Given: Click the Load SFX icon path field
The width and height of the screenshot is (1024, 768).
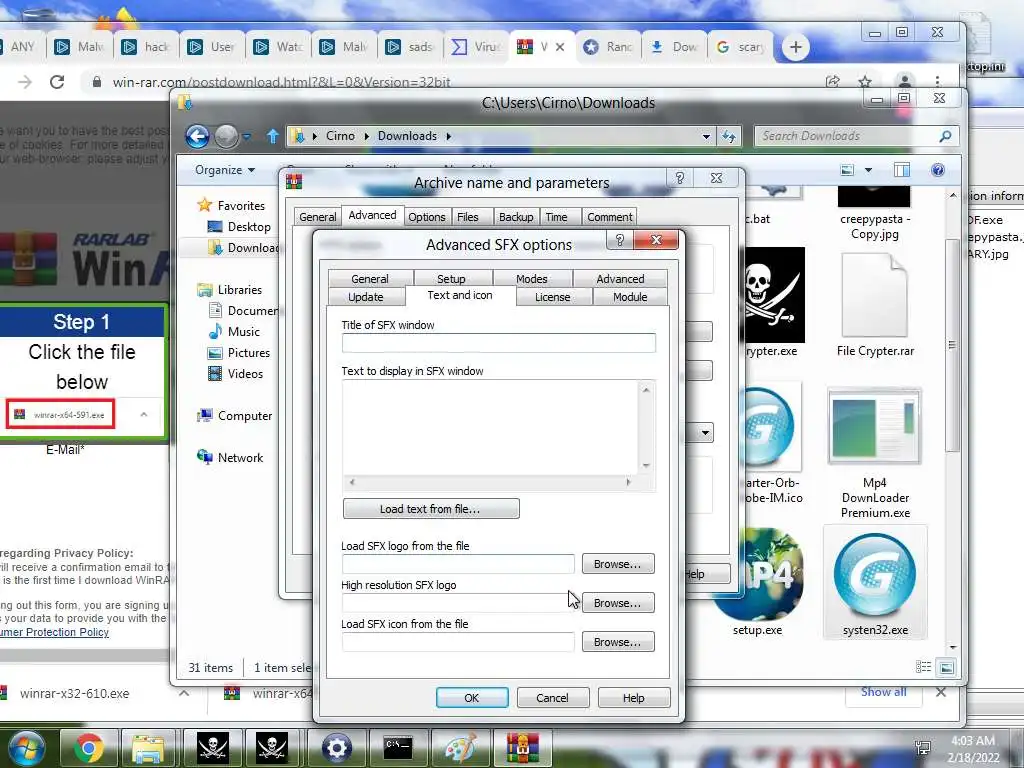Looking at the screenshot, I should click(x=458, y=642).
